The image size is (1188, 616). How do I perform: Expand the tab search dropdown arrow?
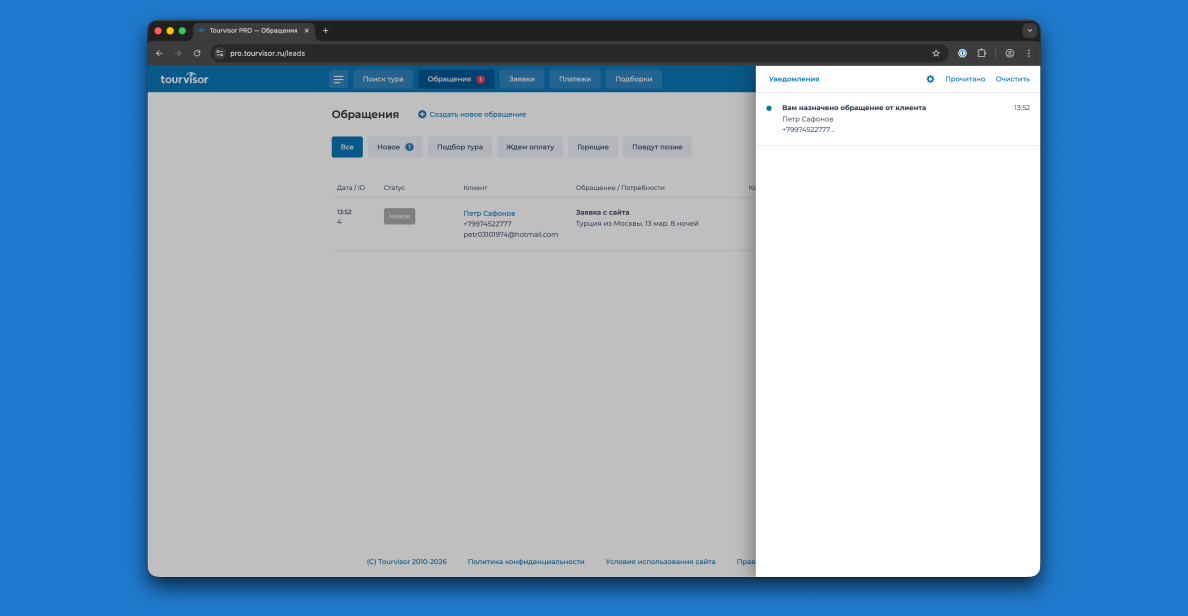click(1029, 31)
